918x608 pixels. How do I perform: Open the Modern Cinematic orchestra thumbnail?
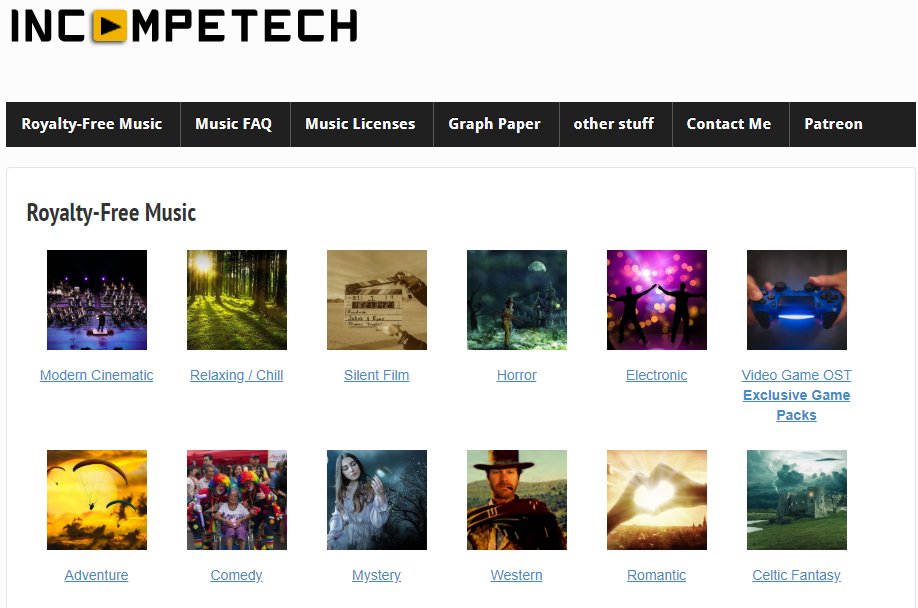point(97,300)
